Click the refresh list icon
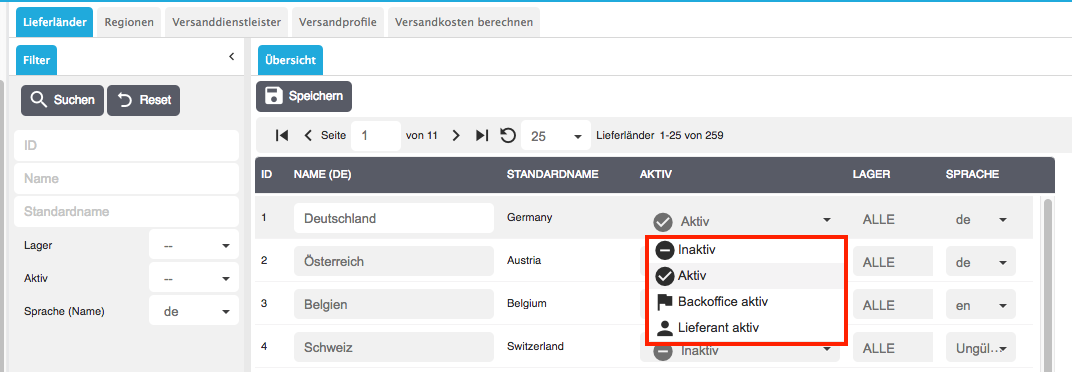Image resolution: width=1072 pixels, height=372 pixels. 507,135
